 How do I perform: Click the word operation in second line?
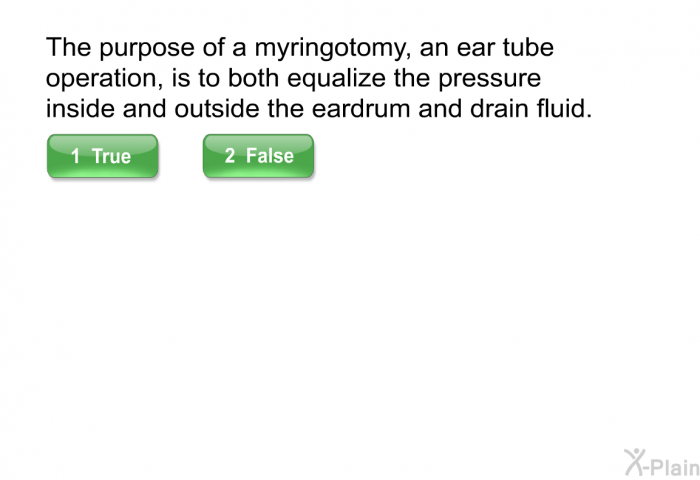click(x=104, y=79)
